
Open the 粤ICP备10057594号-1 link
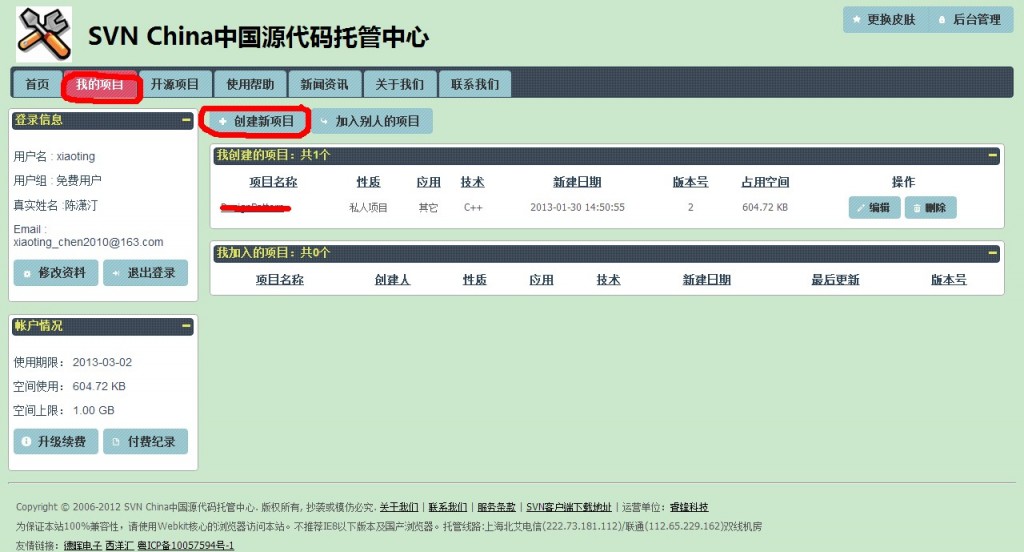coord(185,545)
